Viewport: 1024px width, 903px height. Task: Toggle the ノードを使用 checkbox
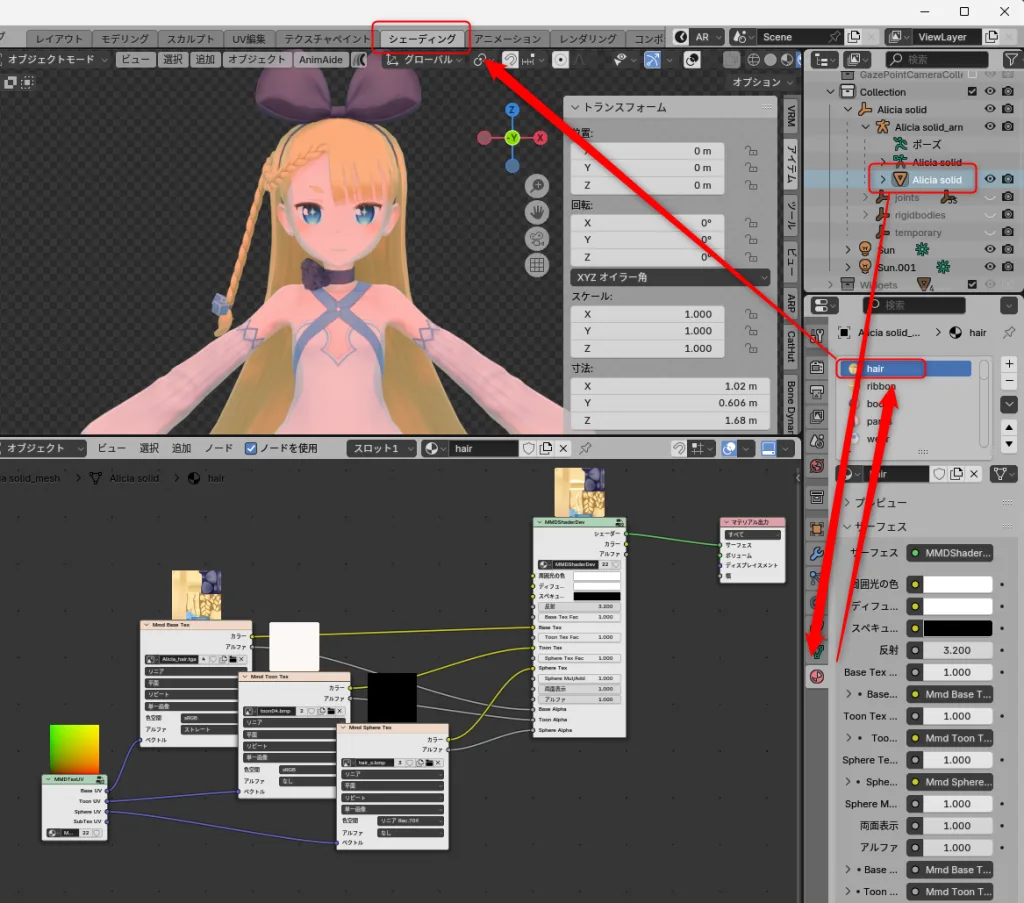(251, 449)
